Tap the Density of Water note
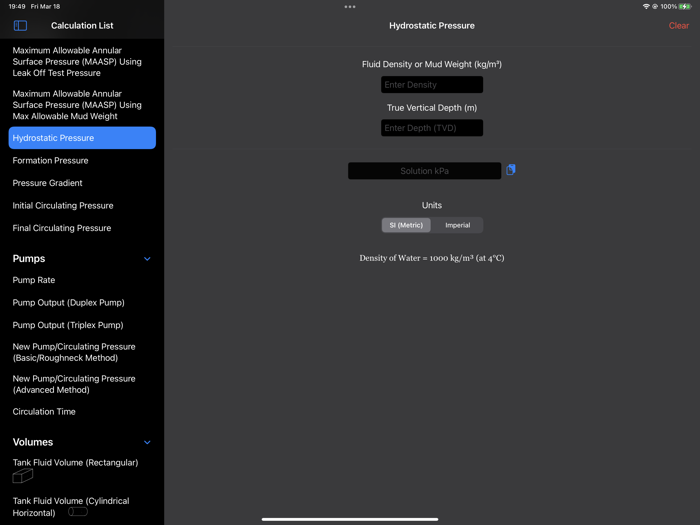 tap(432, 258)
